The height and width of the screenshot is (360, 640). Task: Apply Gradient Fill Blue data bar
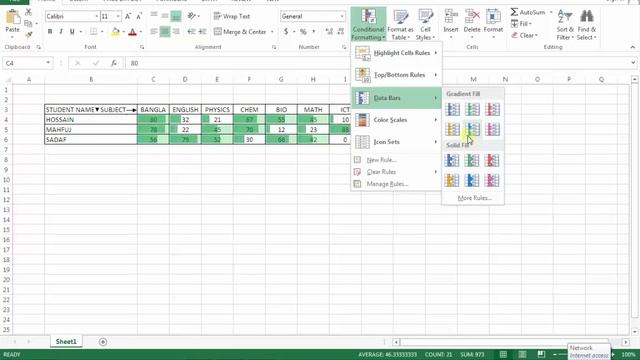pos(452,109)
